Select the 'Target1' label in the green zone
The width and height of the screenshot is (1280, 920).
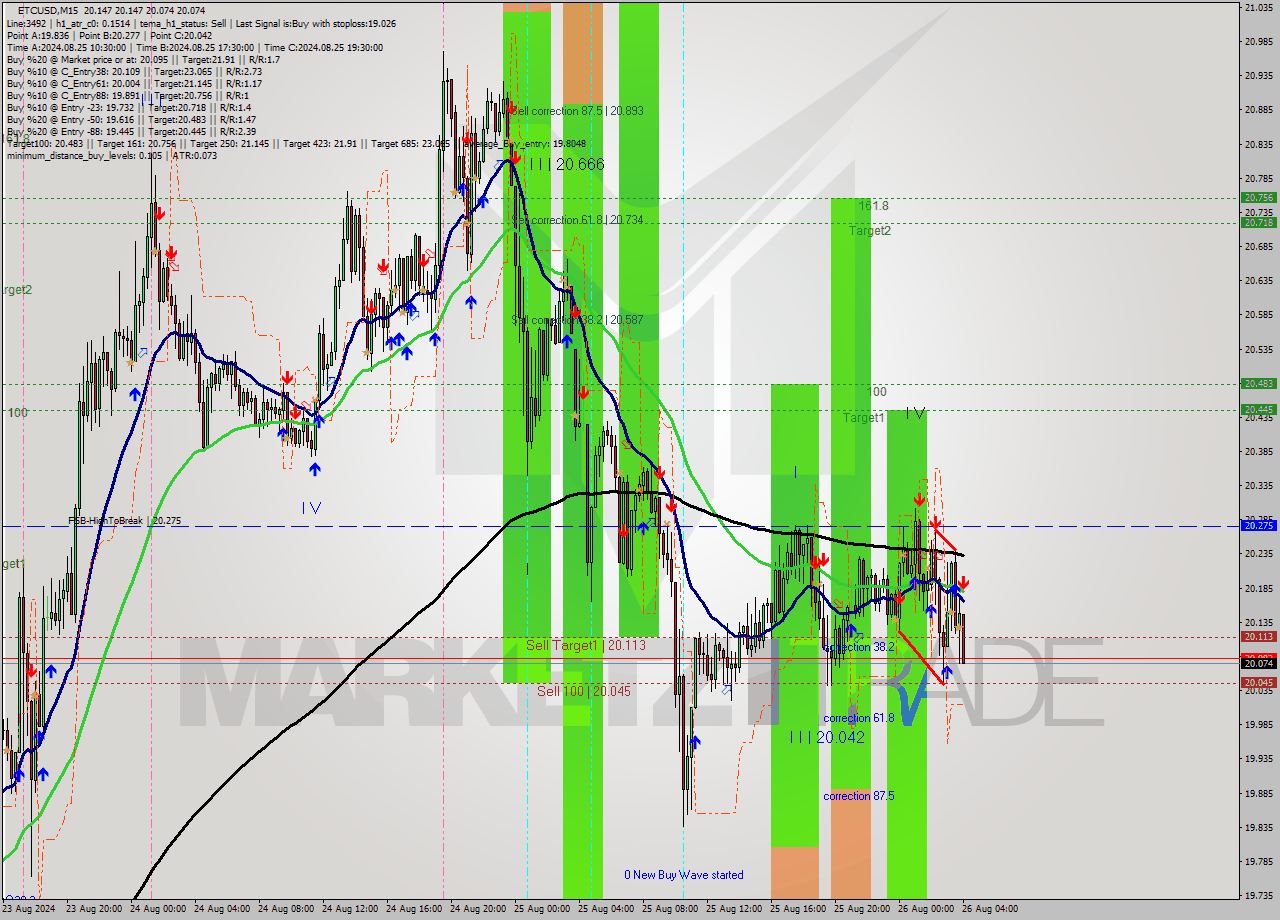click(x=863, y=418)
